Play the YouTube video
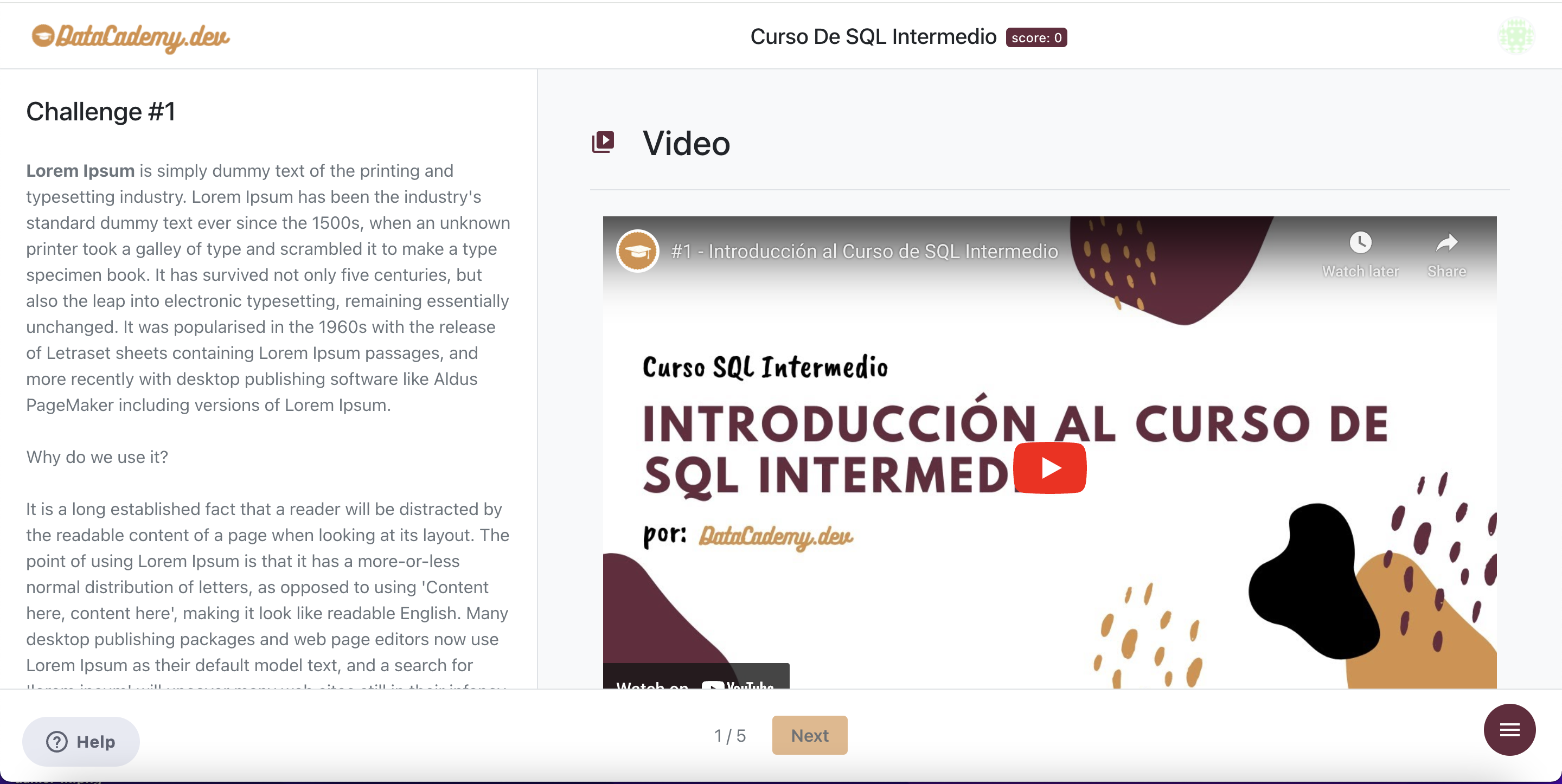Screen dimensions: 1562x784 click(x=1049, y=467)
